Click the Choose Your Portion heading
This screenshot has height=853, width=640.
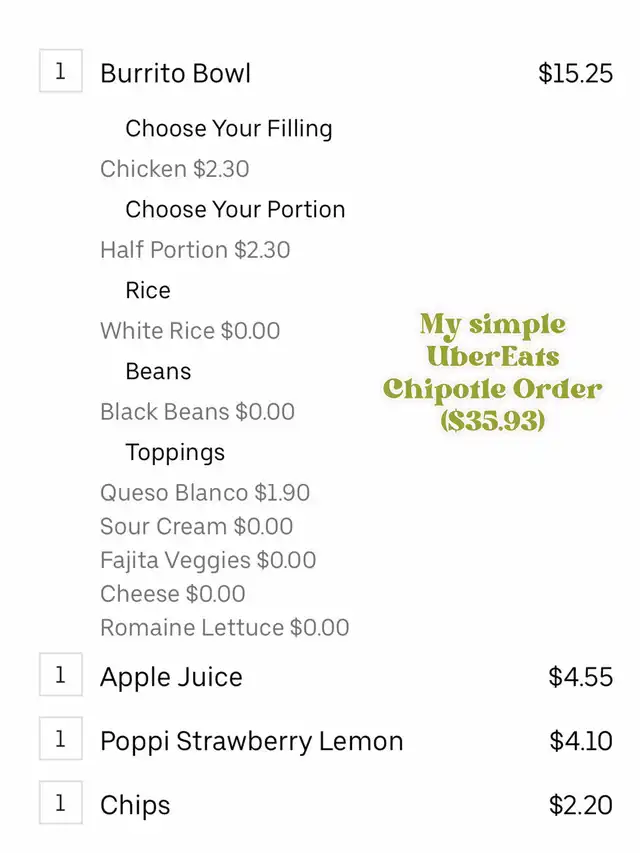pos(235,209)
